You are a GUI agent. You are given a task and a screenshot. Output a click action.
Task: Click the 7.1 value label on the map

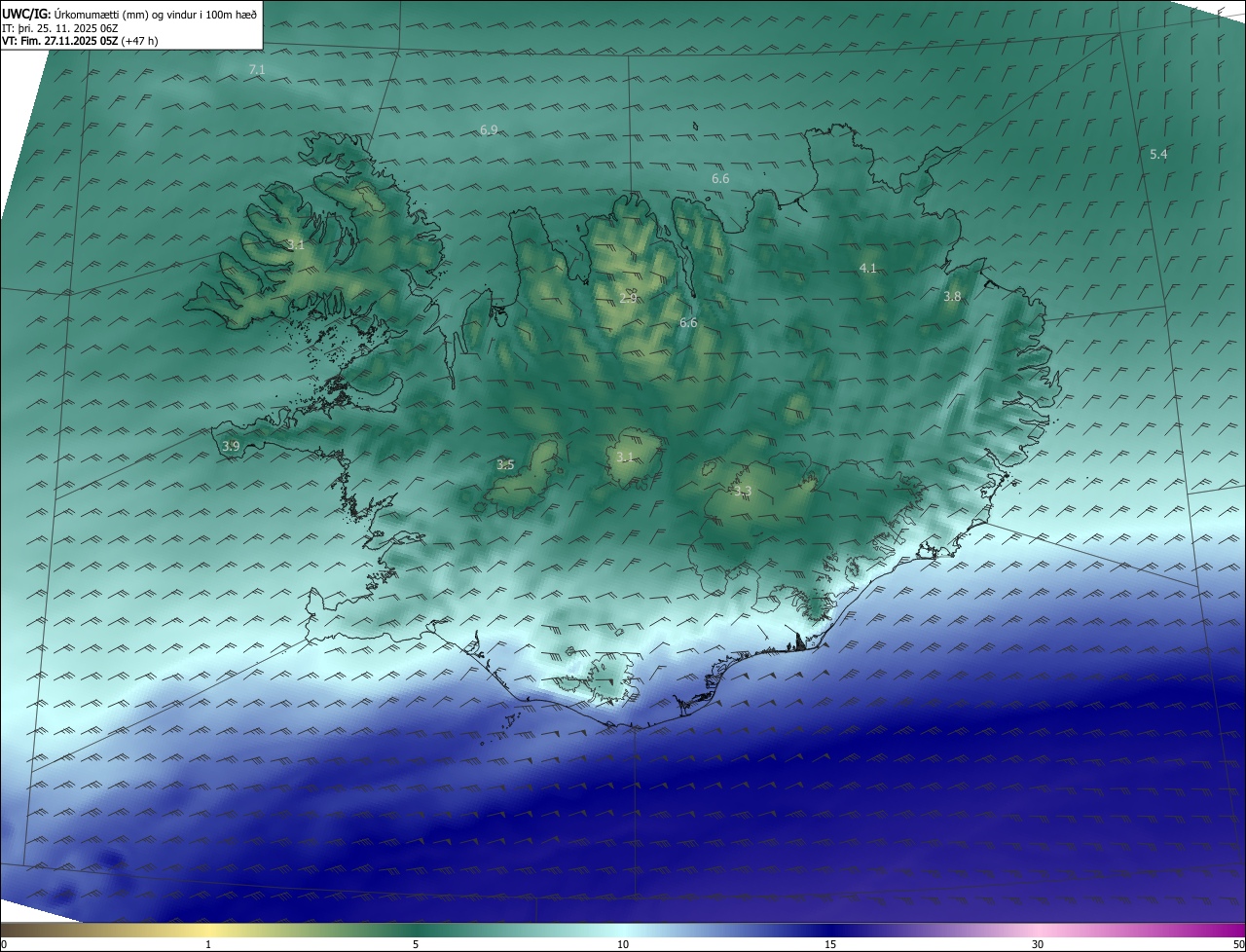click(x=257, y=70)
